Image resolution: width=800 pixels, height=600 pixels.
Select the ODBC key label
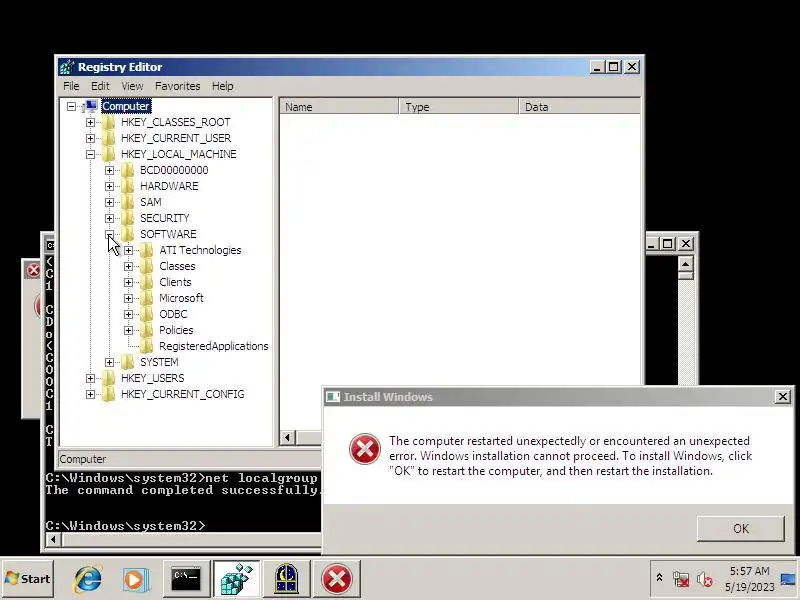point(173,314)
